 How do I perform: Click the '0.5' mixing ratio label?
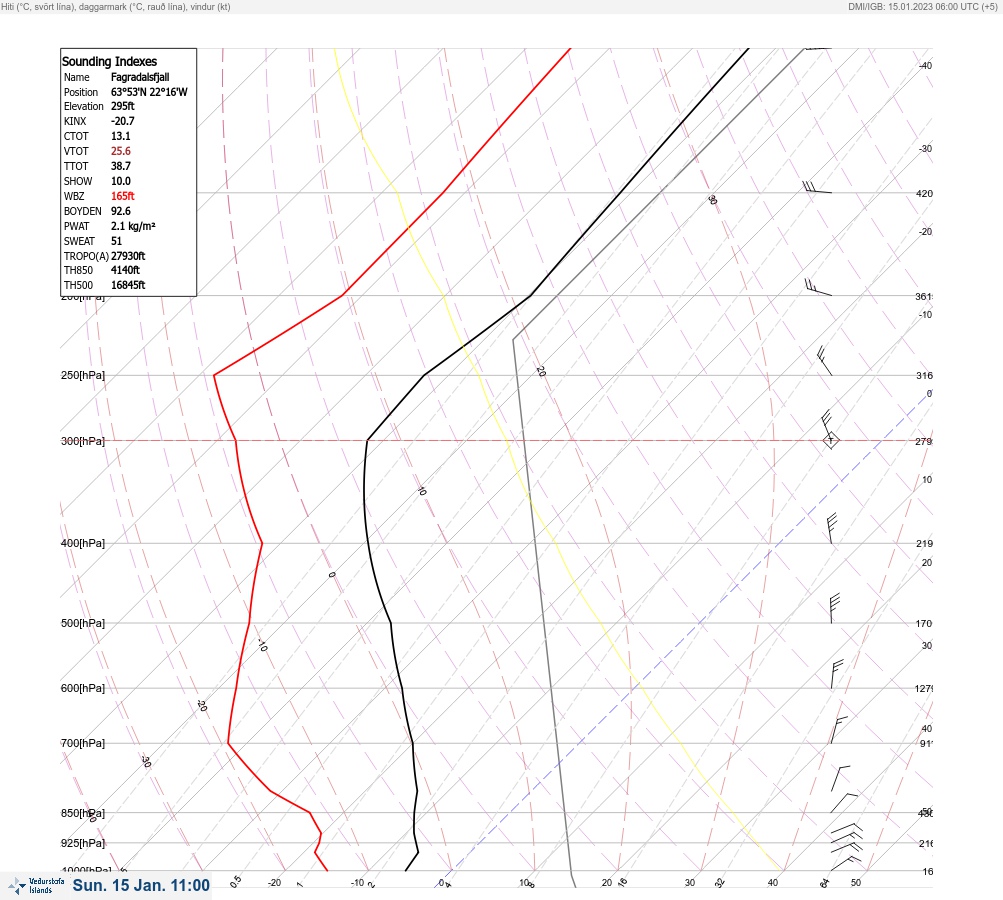[235, 881]
